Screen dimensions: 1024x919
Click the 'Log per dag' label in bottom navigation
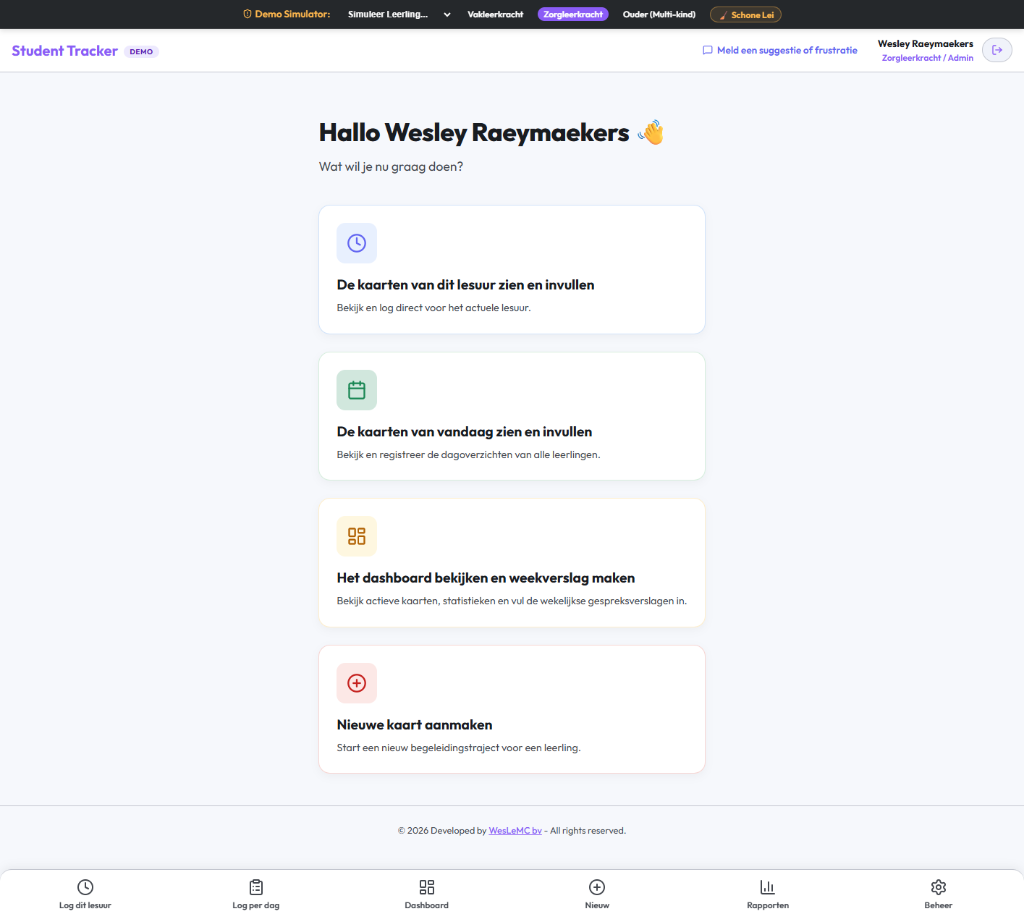[256, 905]
